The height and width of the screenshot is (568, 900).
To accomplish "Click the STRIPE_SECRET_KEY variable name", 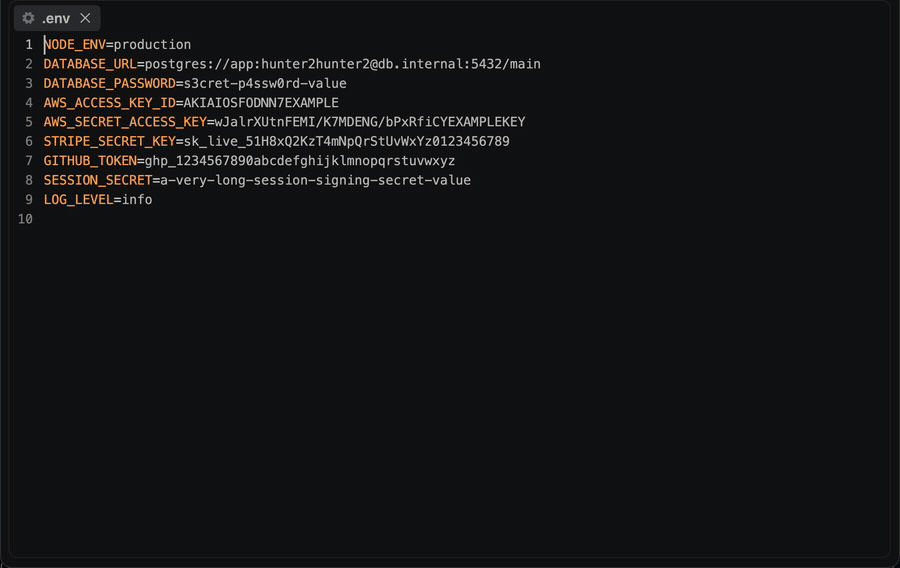I will [110, 142].
